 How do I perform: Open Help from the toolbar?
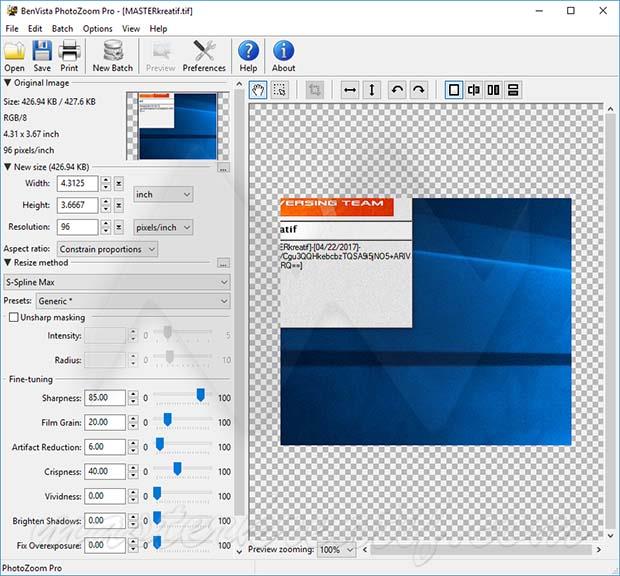(x=248, y=56)
